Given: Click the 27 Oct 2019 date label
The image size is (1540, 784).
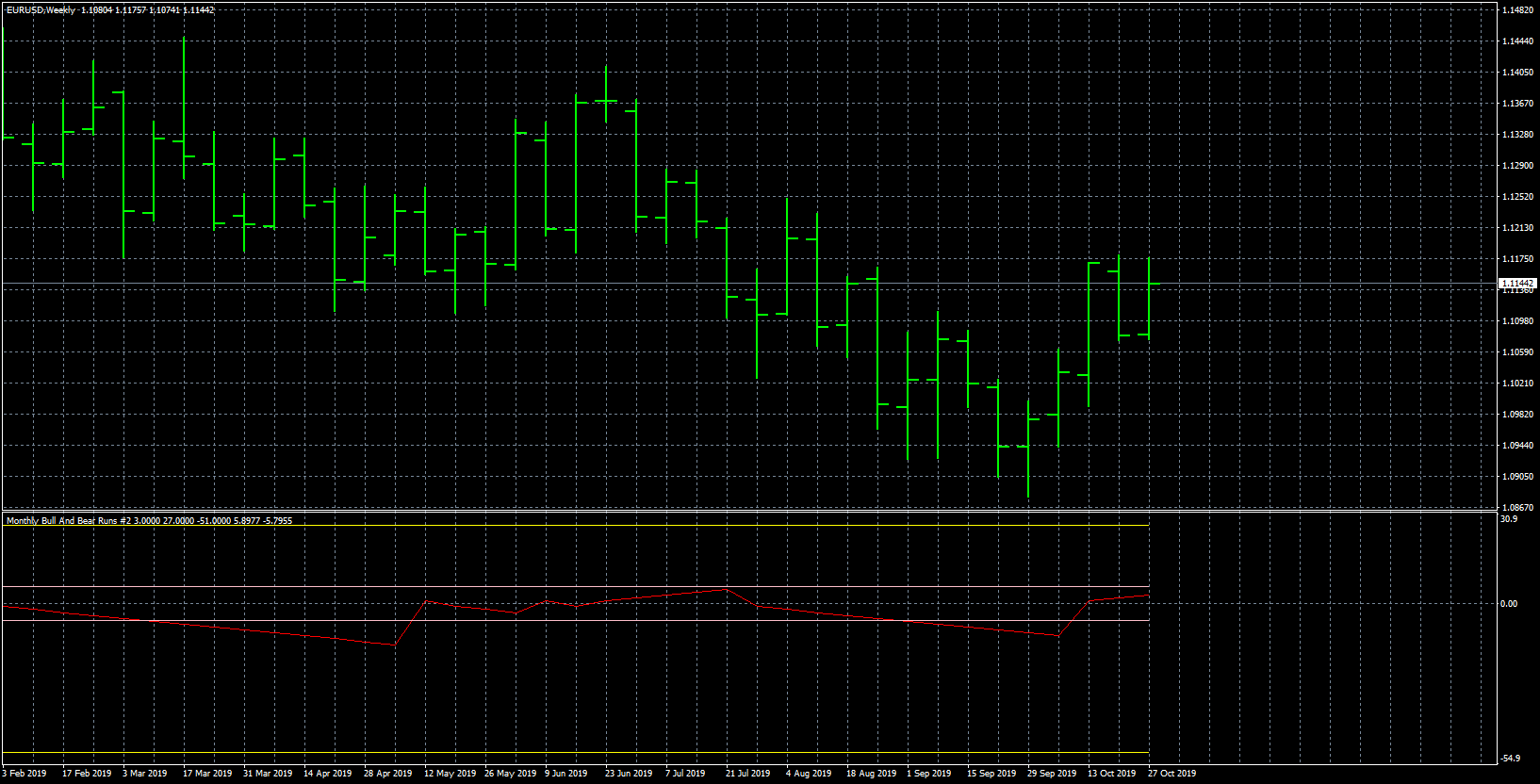Looking at the screenshot, I should coord(1172,774).
